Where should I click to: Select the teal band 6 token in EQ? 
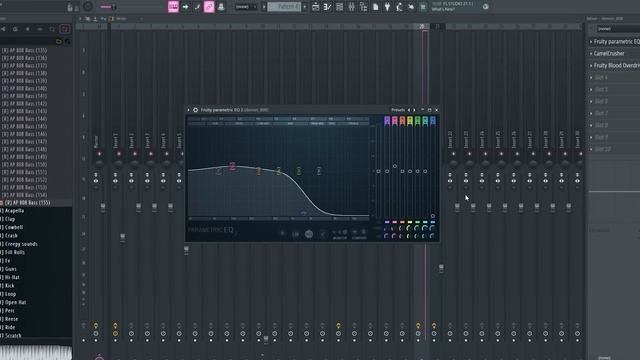[x=425, y=120]
